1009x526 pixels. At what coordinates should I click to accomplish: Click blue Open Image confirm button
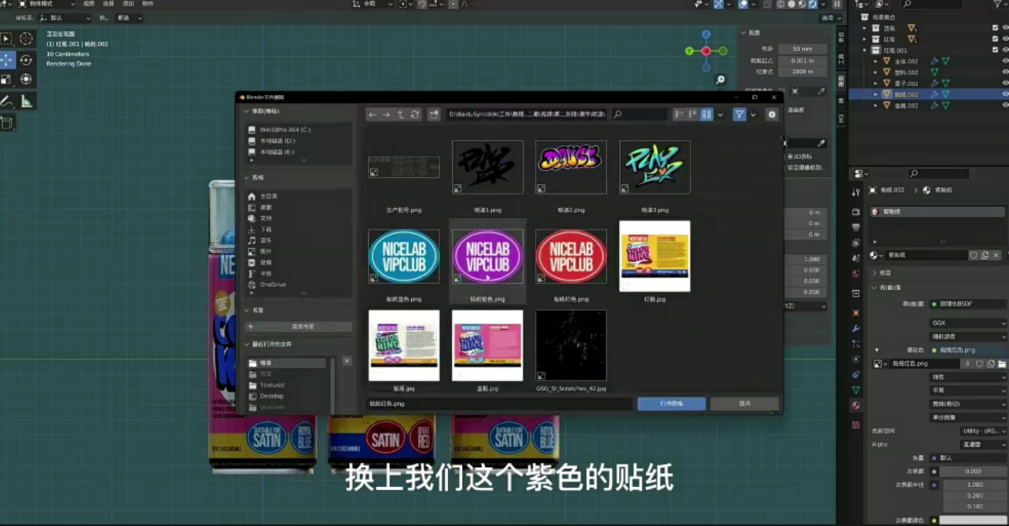tap(671, 404)
